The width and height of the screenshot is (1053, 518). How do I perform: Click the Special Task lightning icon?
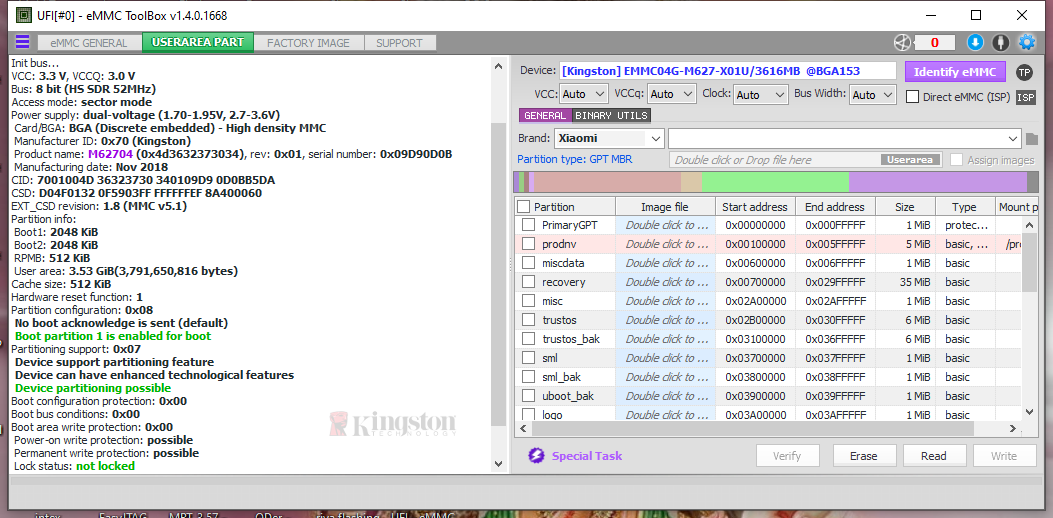tap(535, 456)
